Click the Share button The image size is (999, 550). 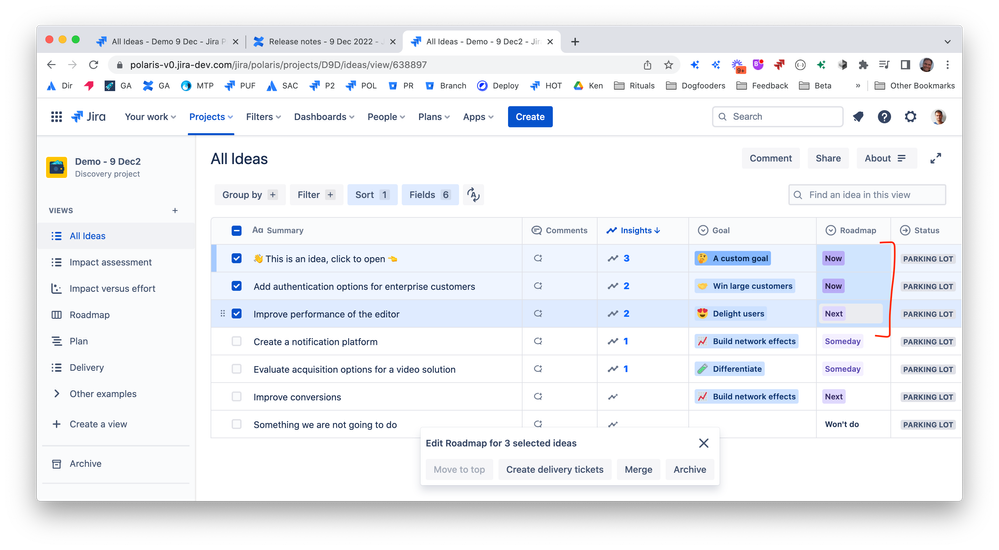click(x=828, y=159)
